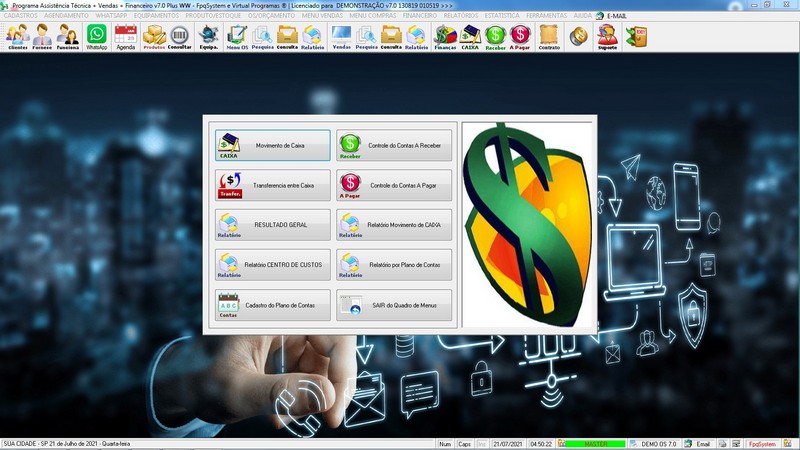Click the RESULTADO GERAL button
The height and width of the screenshot is (450, 800).
click(272, 225)
